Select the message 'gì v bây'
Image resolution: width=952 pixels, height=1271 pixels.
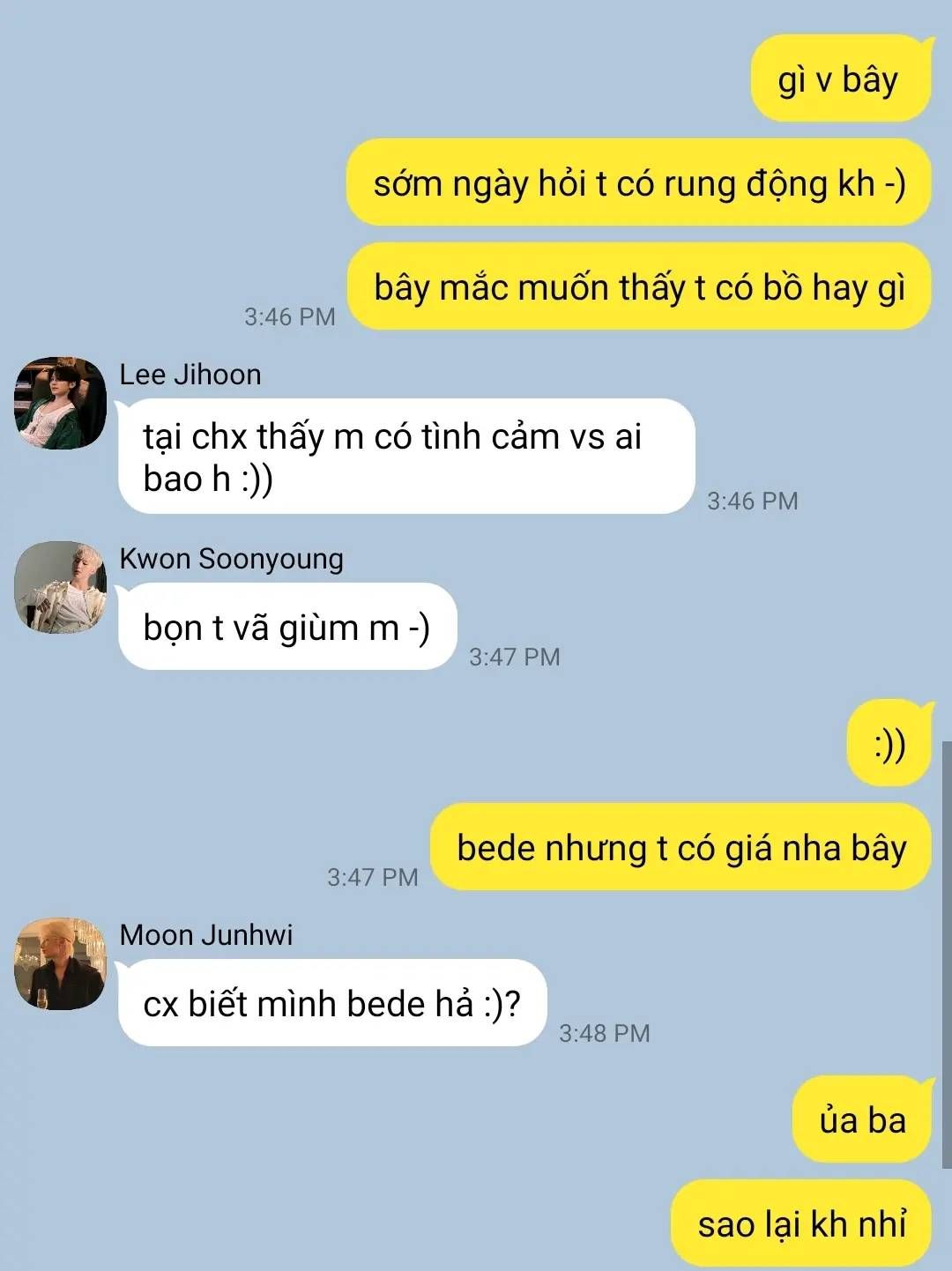pos(841,78)
